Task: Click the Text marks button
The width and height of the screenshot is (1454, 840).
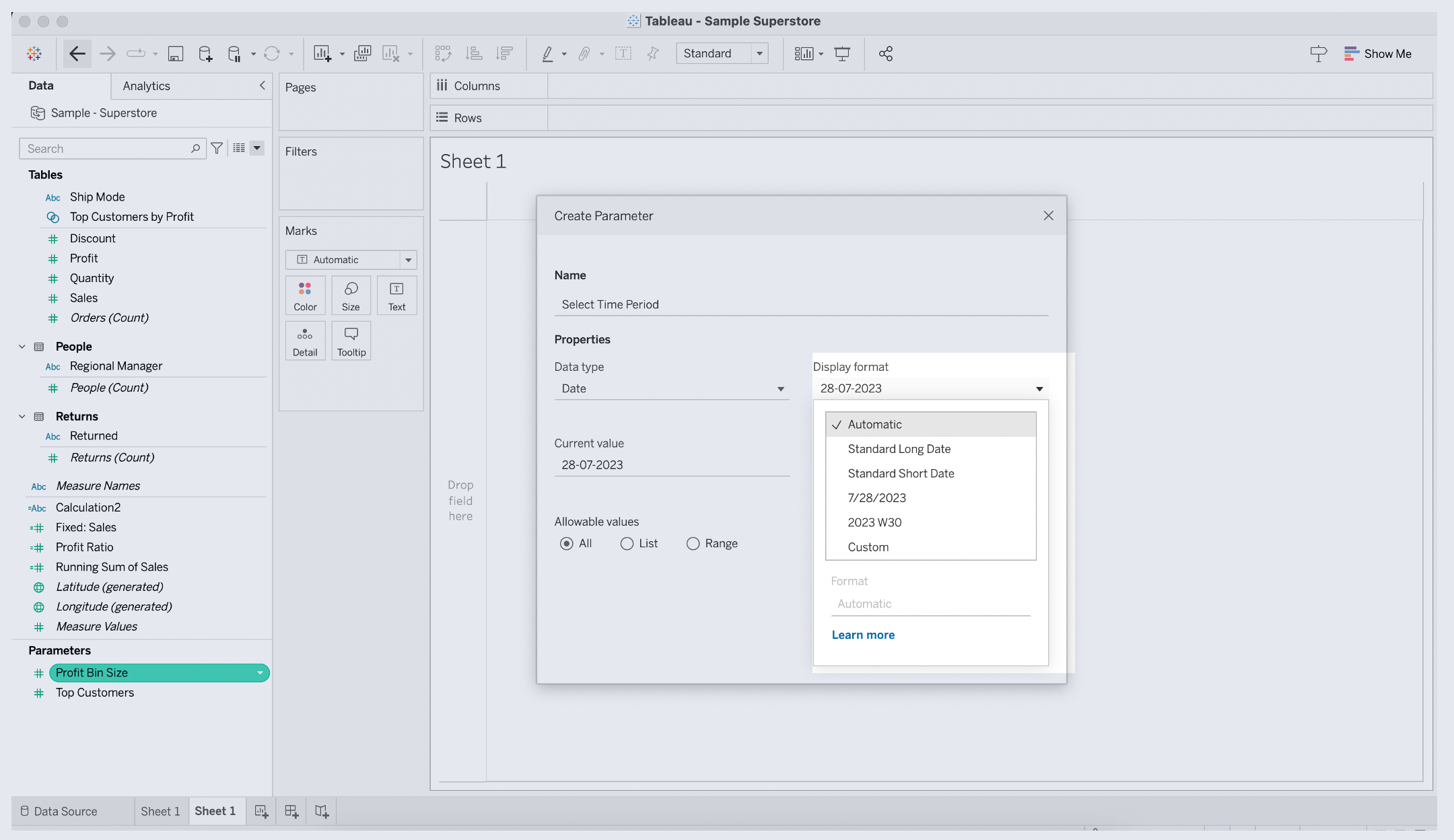Action: [396, 295]
